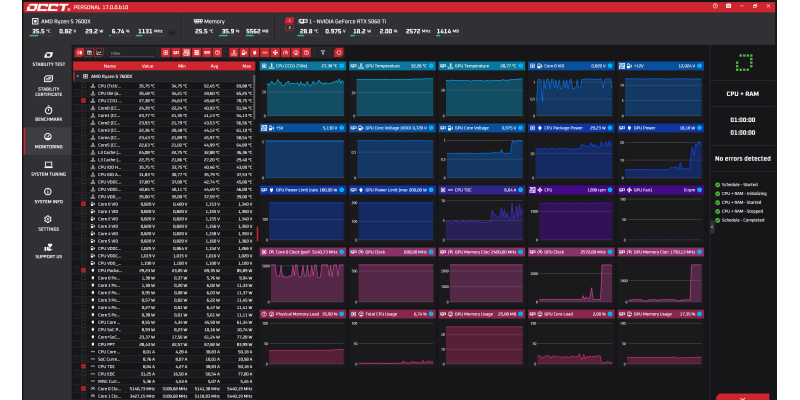Open the System Tuning section
The height and width of the screenshot is (400, 800).
[48, 169]
